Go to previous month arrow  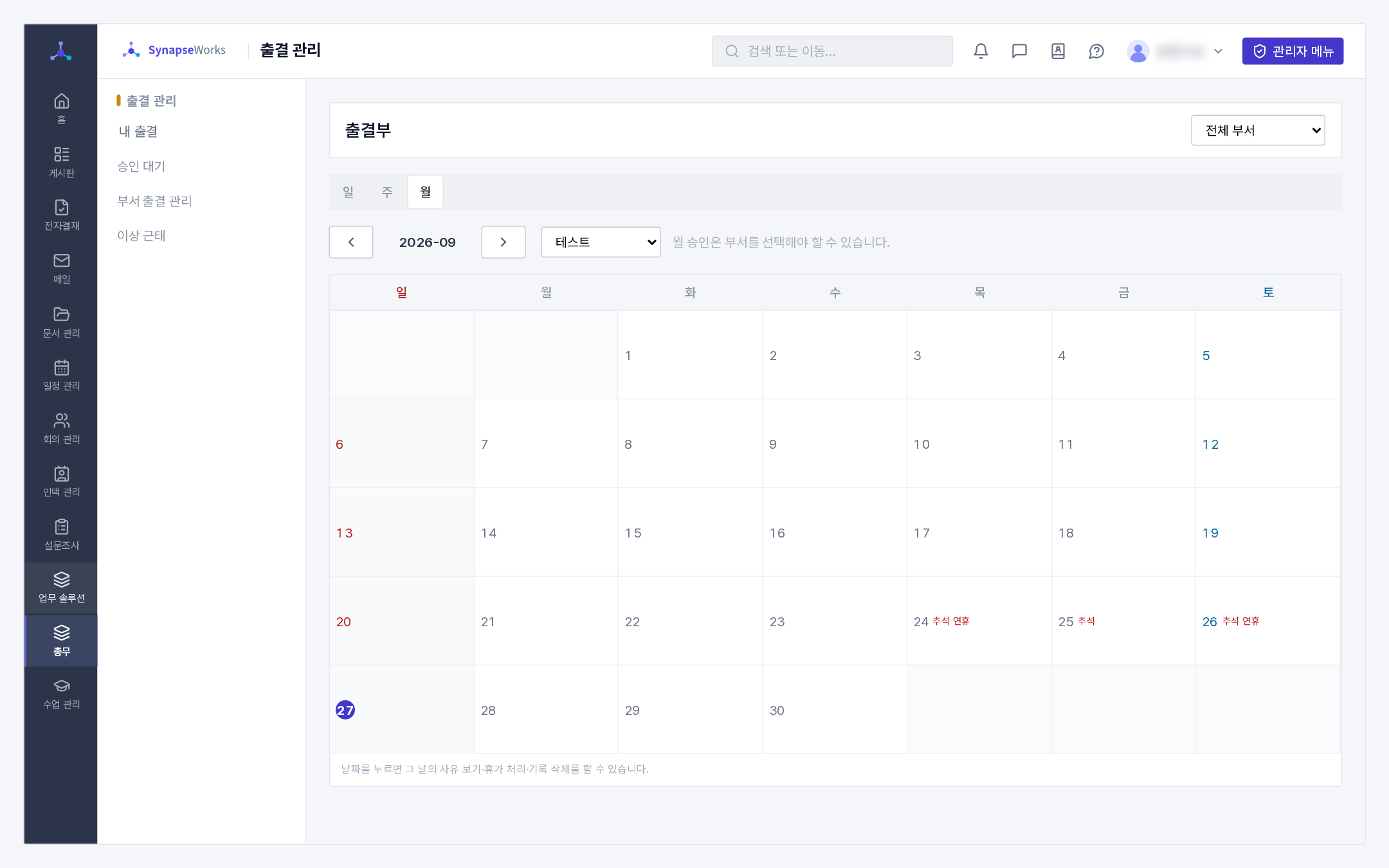[x=351, y=242]
